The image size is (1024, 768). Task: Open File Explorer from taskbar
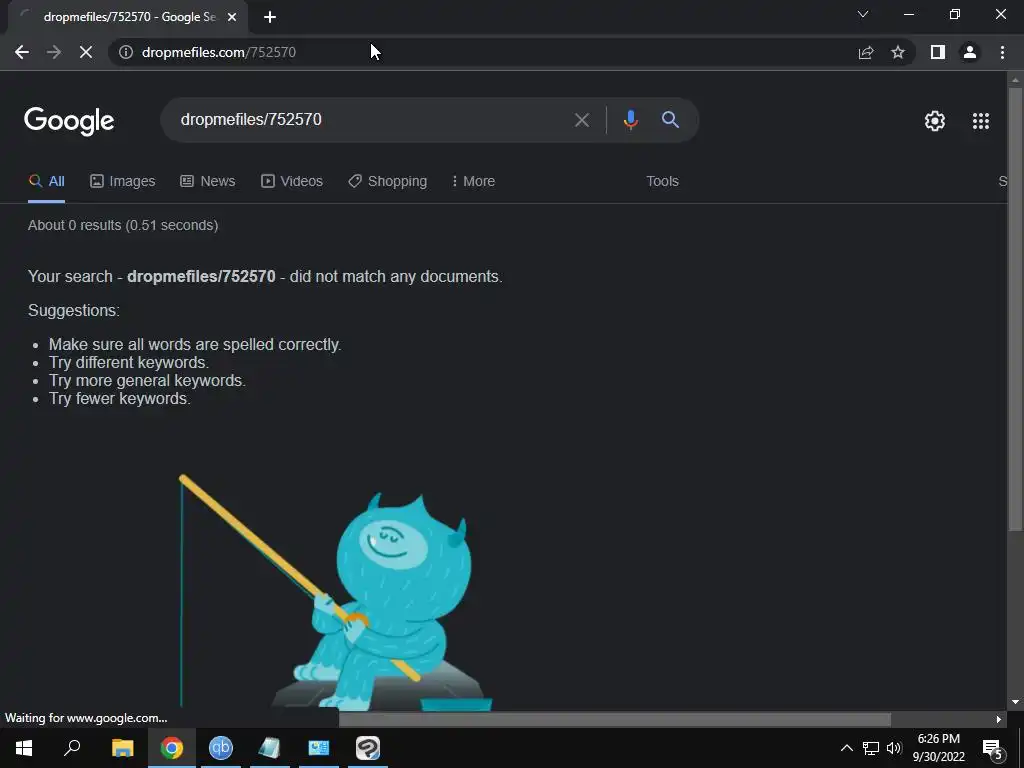(122, 748)
